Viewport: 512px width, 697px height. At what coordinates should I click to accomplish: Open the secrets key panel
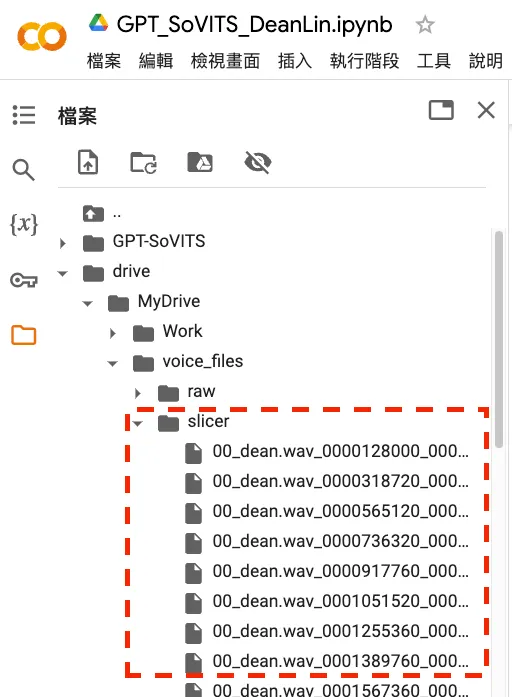pos(24,280)
